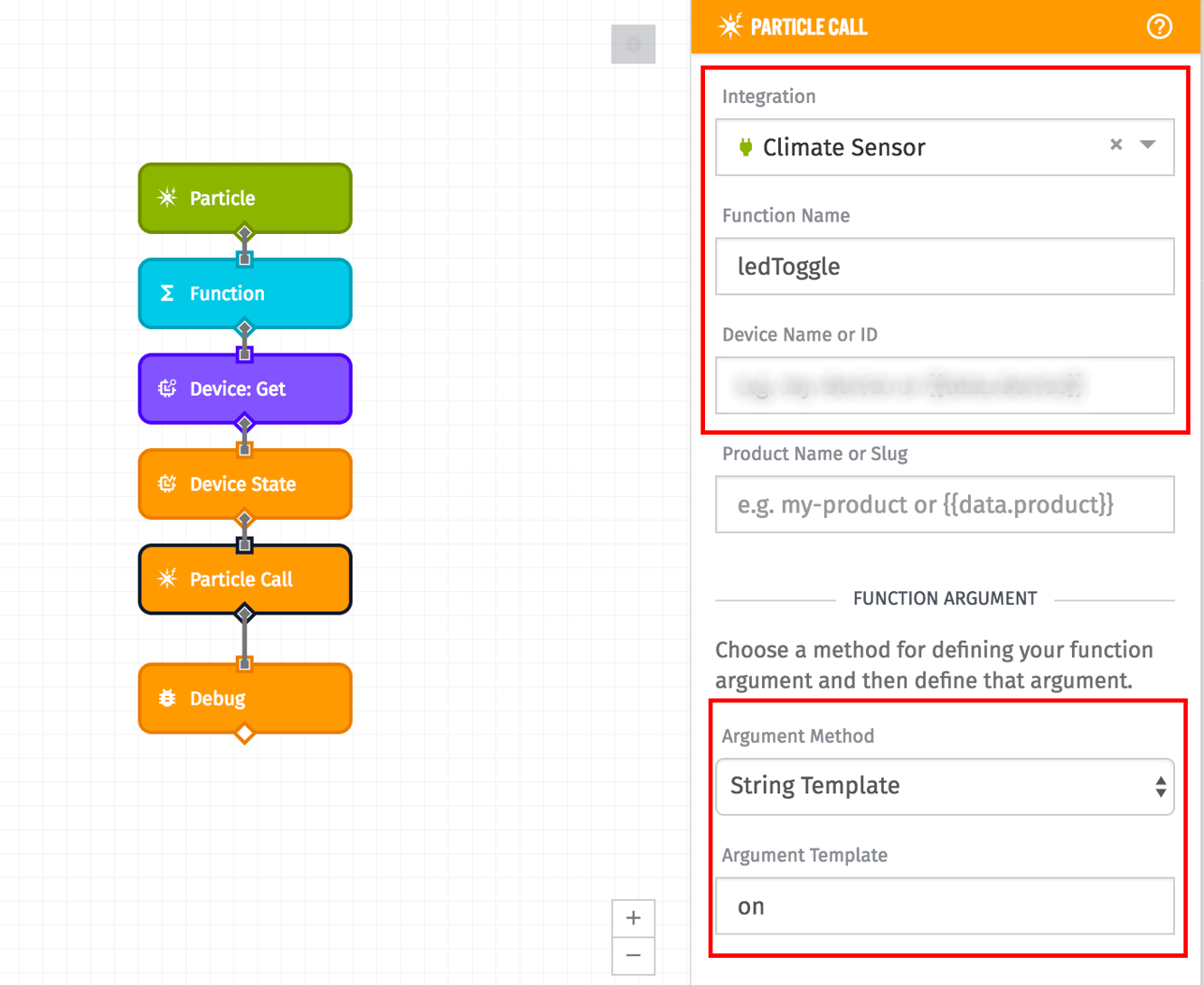1204x985 pixels.
Task: Select the Function node sigma icon
Action: coord(166,293)
